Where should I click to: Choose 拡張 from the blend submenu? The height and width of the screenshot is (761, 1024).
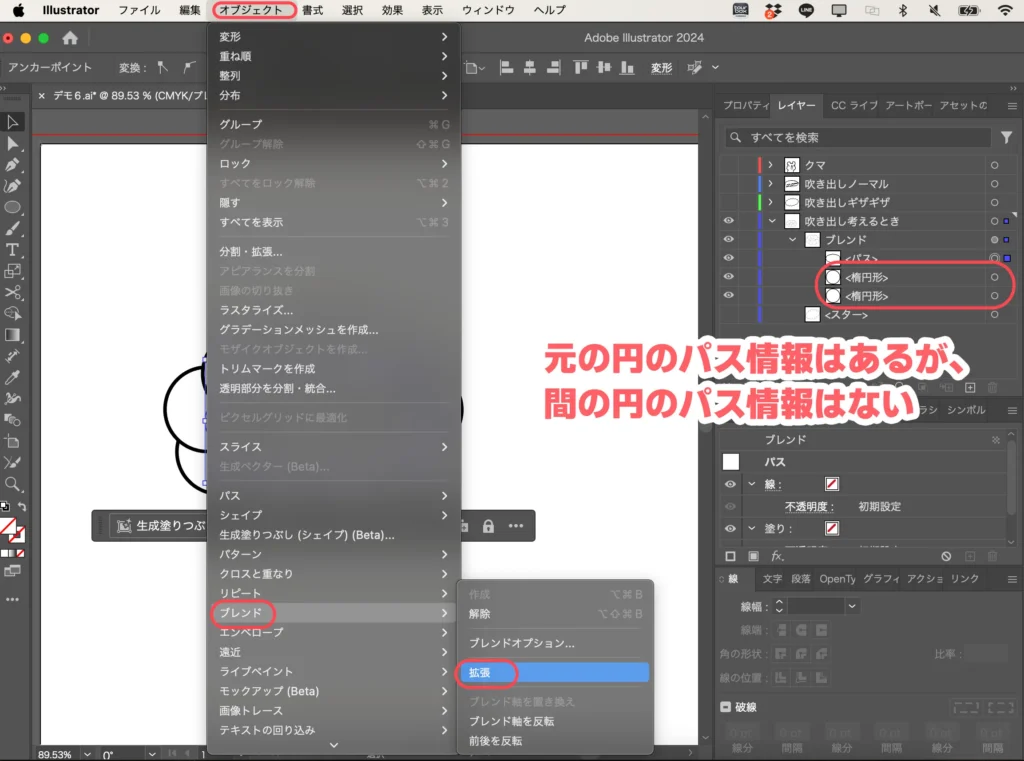(x=486, y=674)
